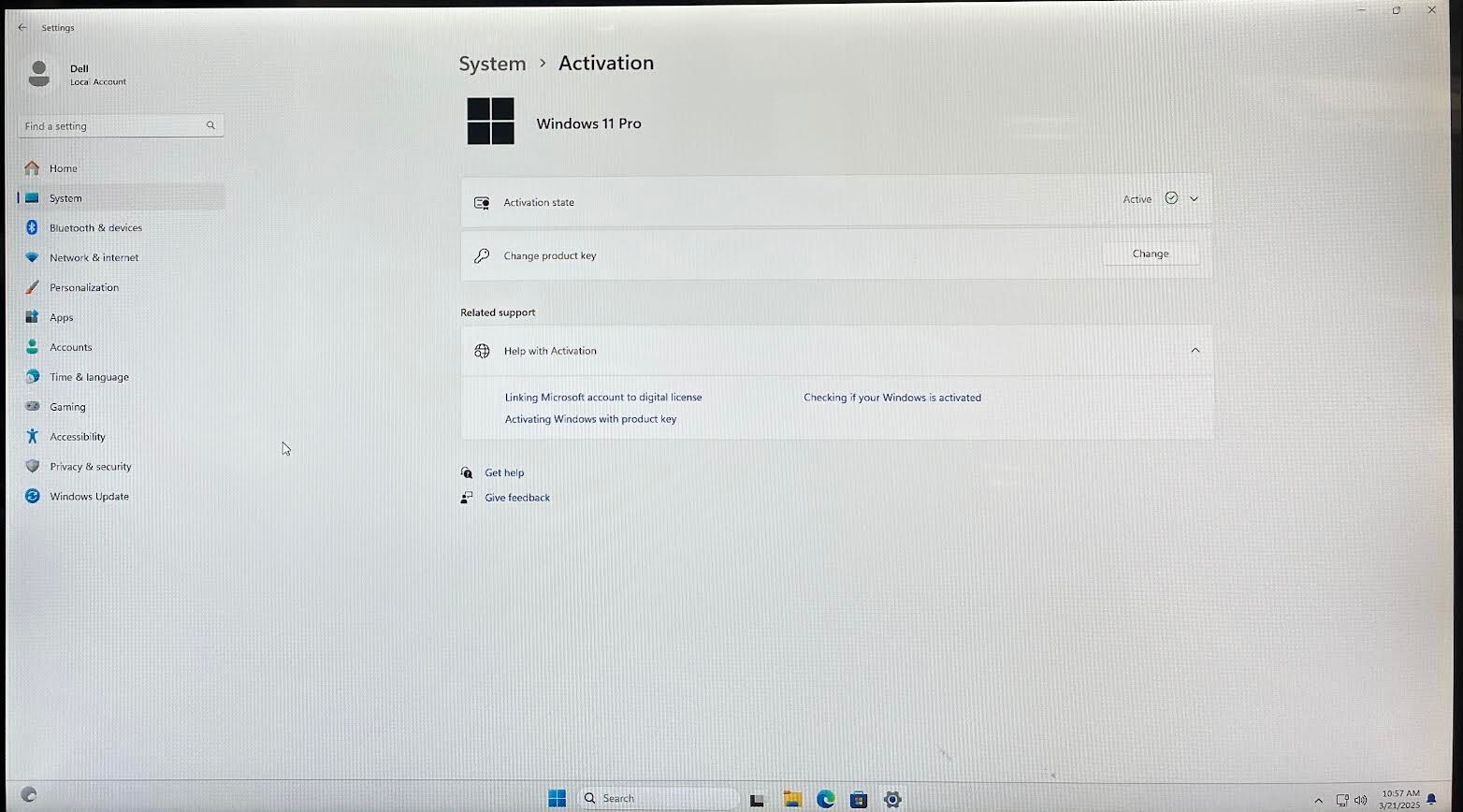Click the Settings gear on the taskbar

point(892,799)
